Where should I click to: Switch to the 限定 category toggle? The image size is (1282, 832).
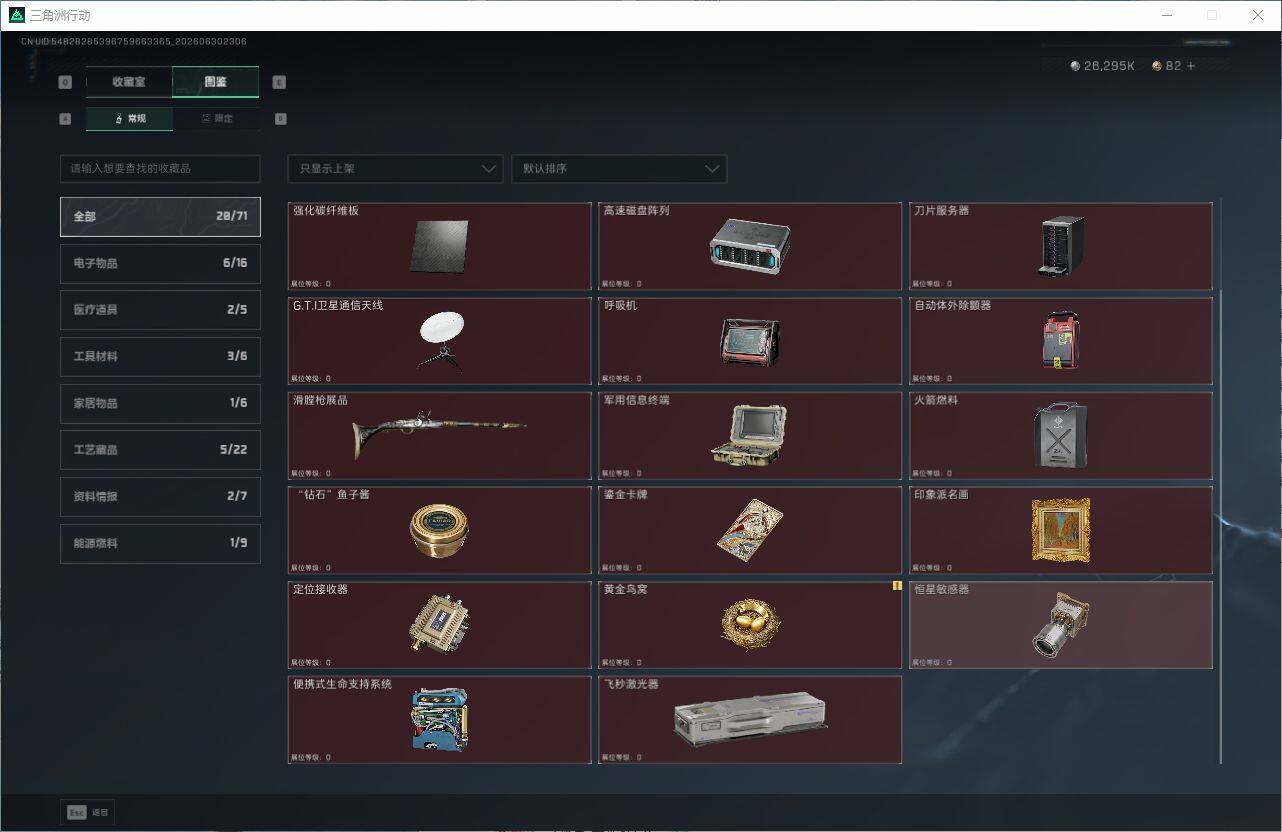coord(216,119)
